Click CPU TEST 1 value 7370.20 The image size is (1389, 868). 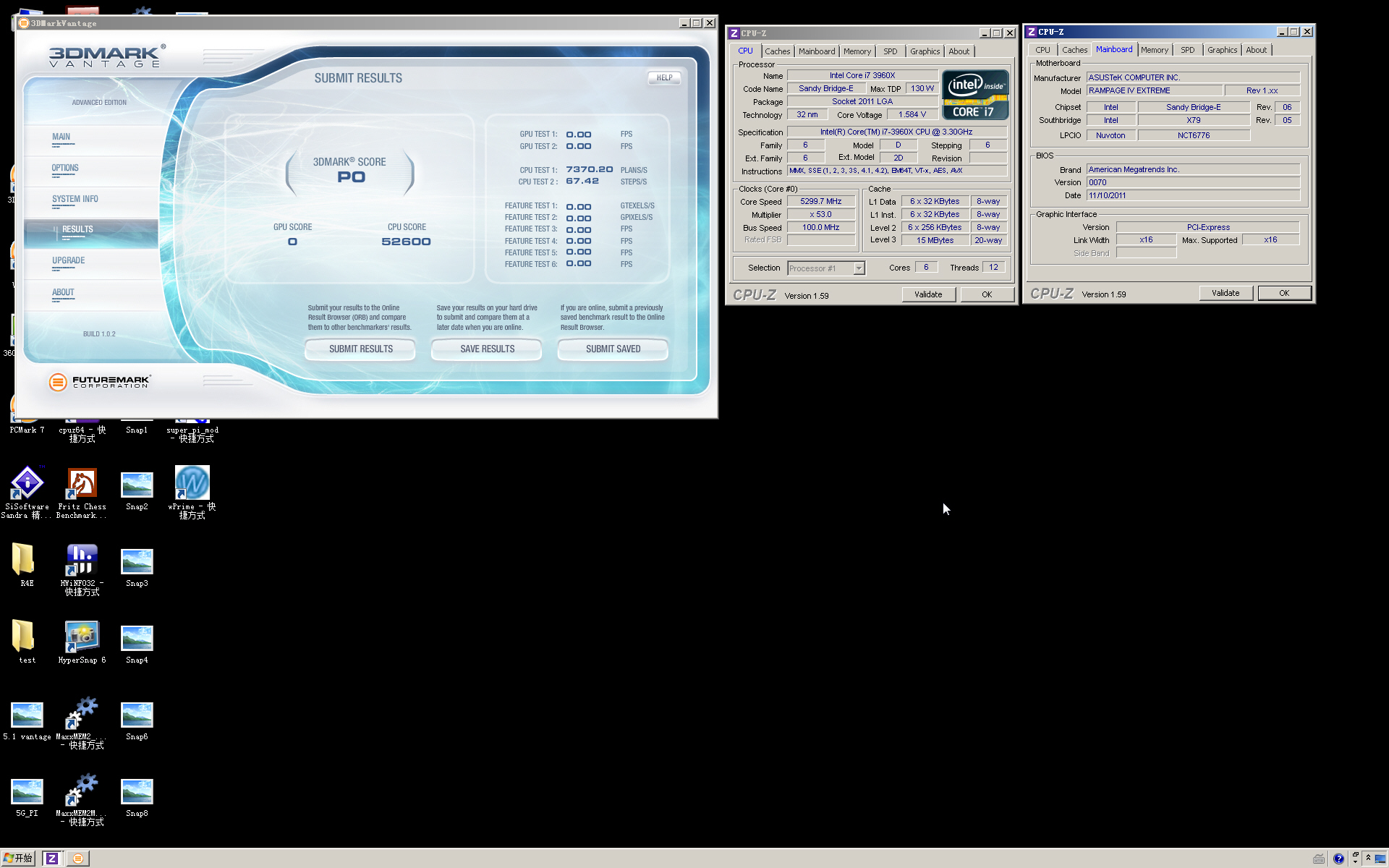(589, 169)
